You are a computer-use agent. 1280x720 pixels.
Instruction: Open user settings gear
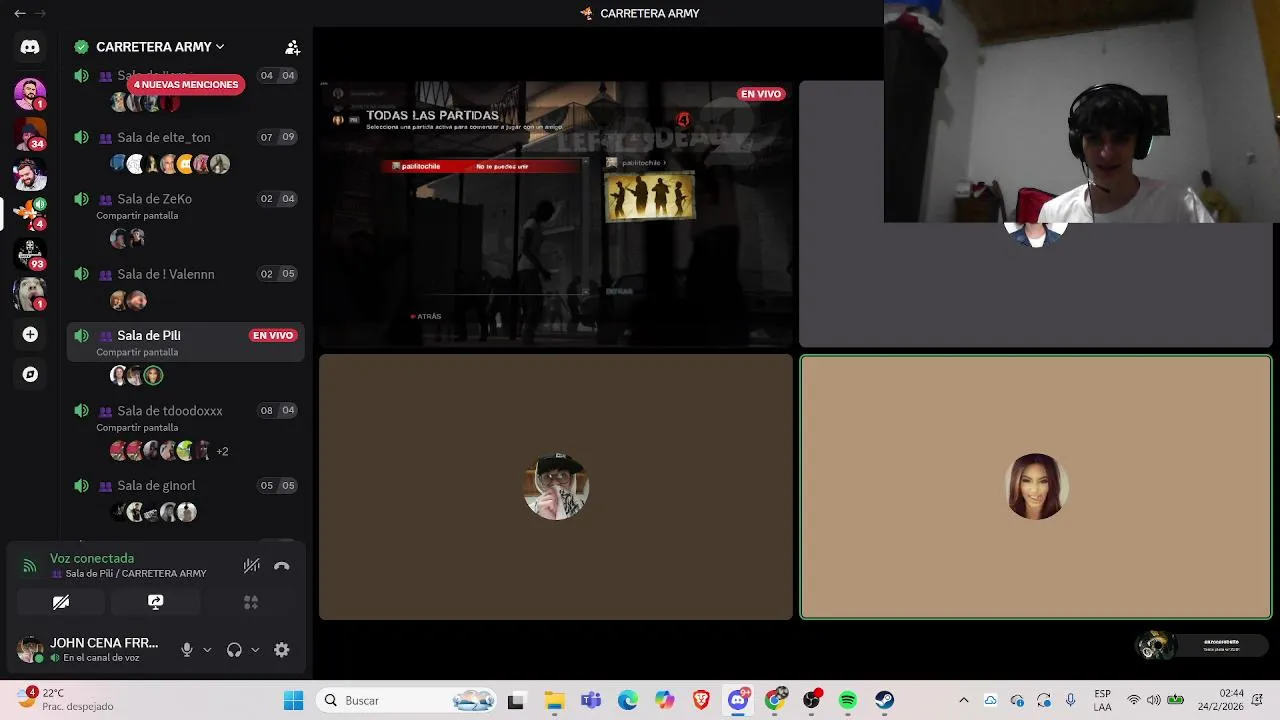282,650
